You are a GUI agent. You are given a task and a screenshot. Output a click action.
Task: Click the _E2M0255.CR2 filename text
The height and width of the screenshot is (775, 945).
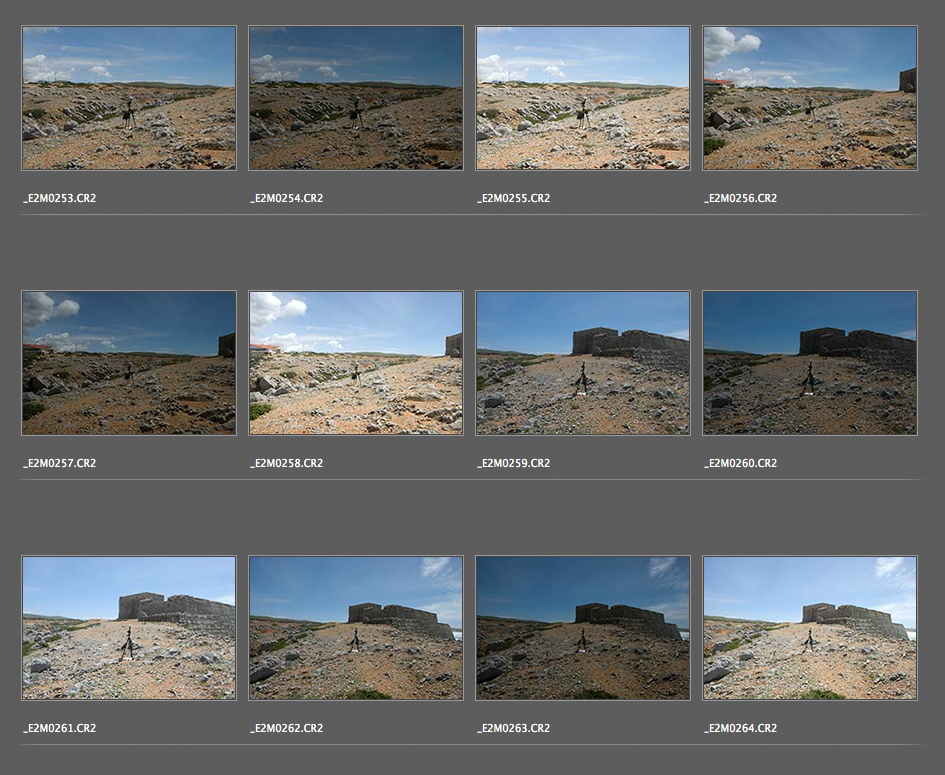point(514,198)
